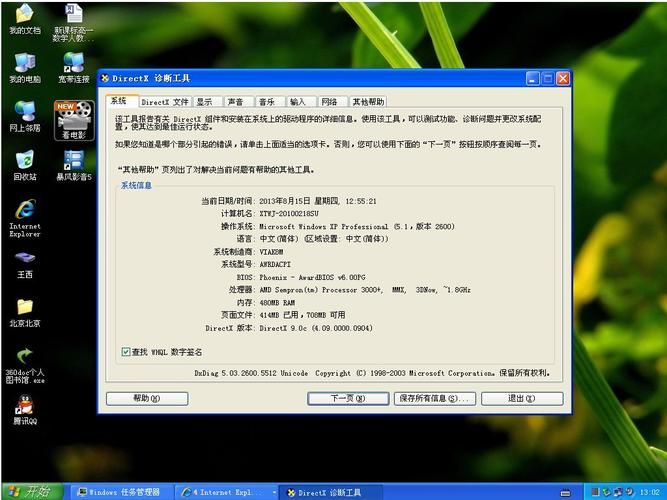Minimize the DirectX 诊断工具 window
The width and height of the screenshot is (667, 500).
[x=533, y=78]
